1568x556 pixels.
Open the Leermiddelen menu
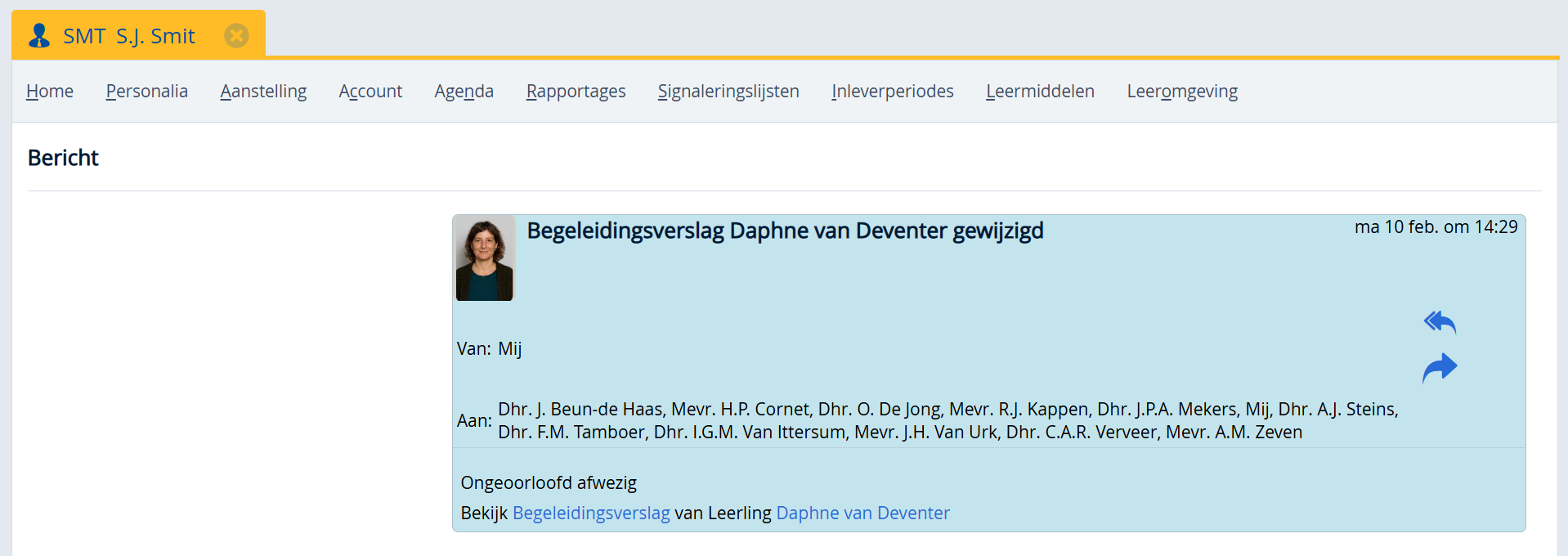click(1040, 91)
